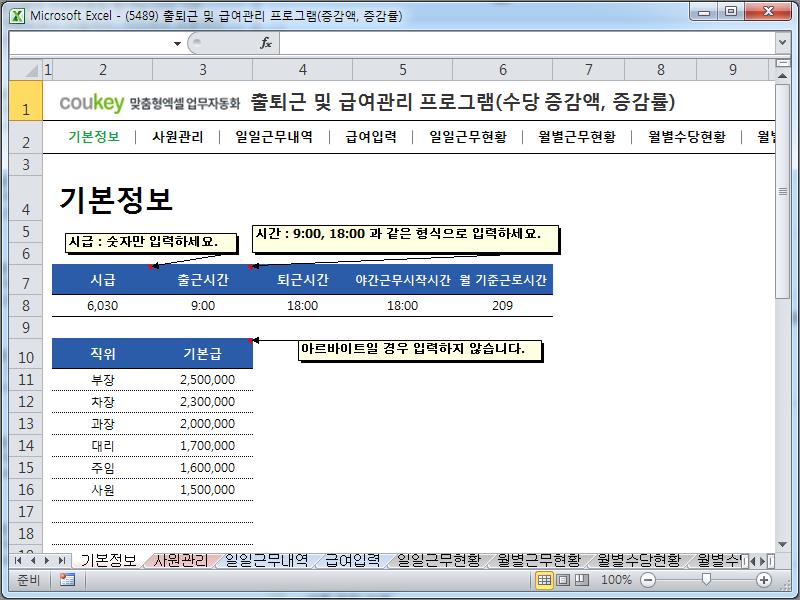Click the 월별근무현황 navigation link
The image size is (800, 600).
(x=577, y=137)
